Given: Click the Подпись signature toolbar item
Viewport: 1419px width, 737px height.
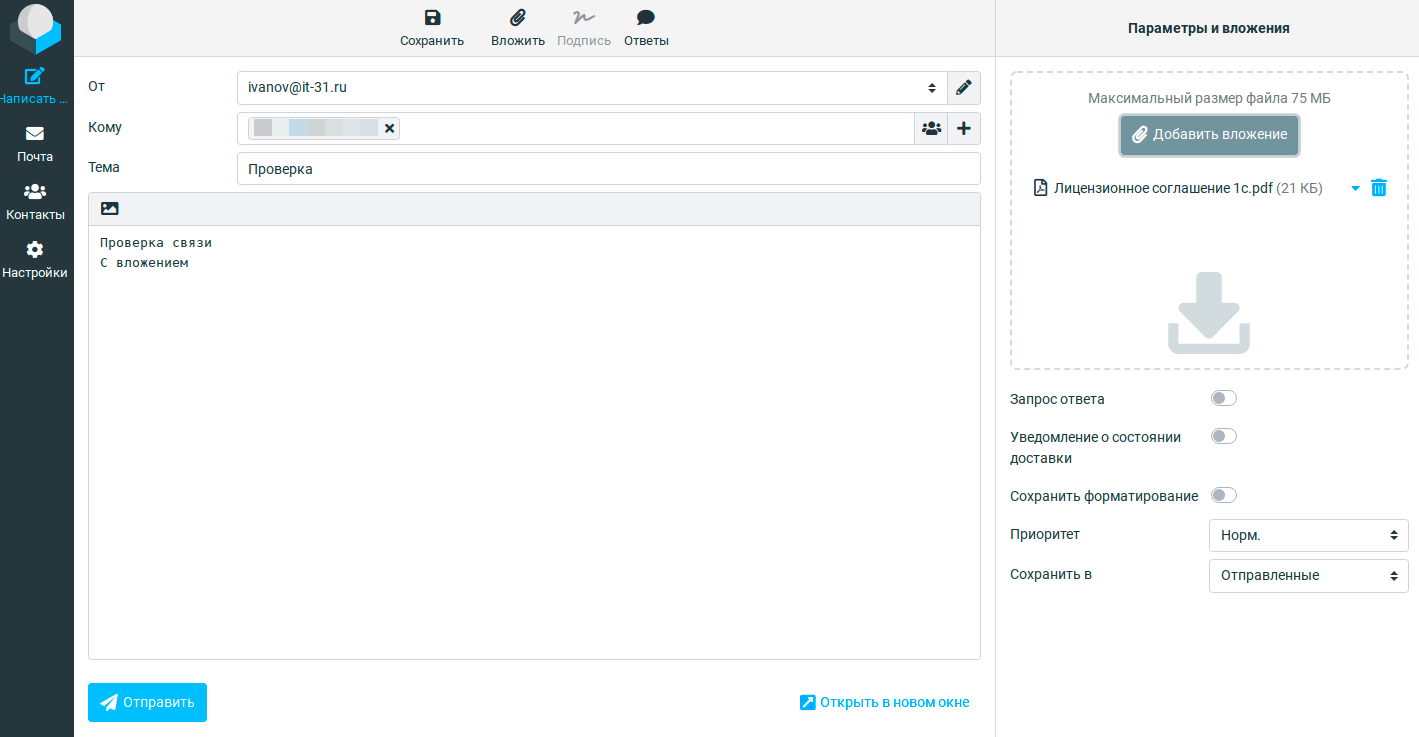Looking at the screenshot, I should pos(584,28).
